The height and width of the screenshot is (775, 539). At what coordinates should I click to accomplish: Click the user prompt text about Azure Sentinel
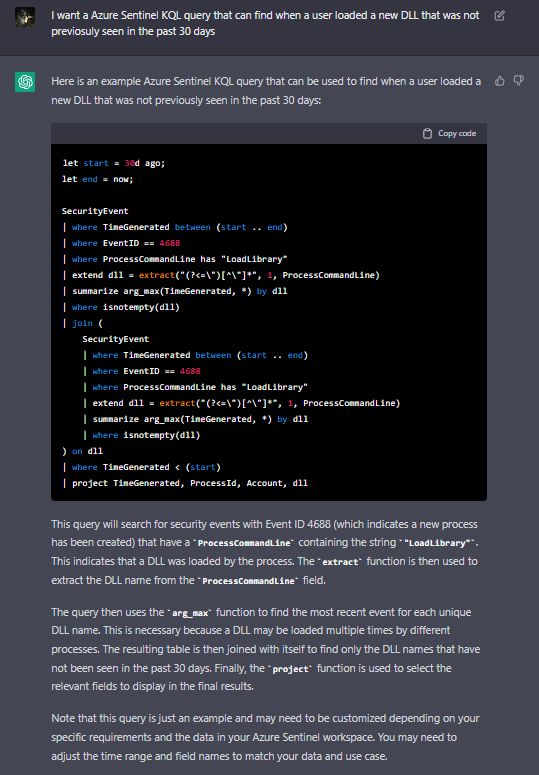click(265, 23)
